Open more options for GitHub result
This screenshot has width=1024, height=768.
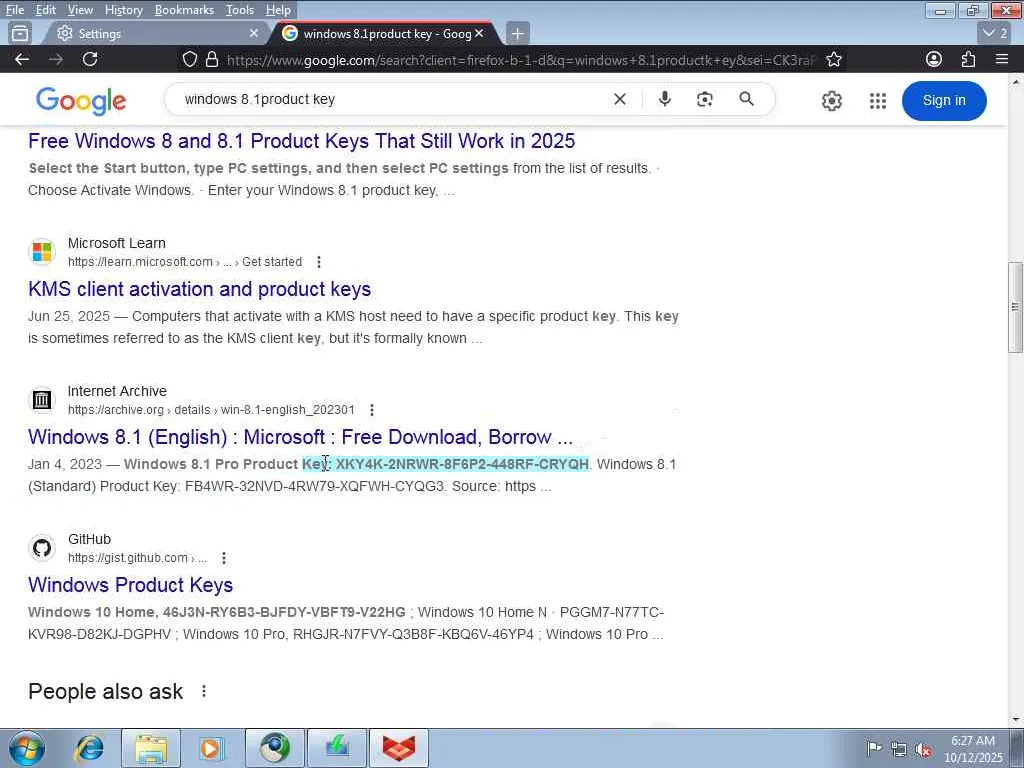coord(224,558)
